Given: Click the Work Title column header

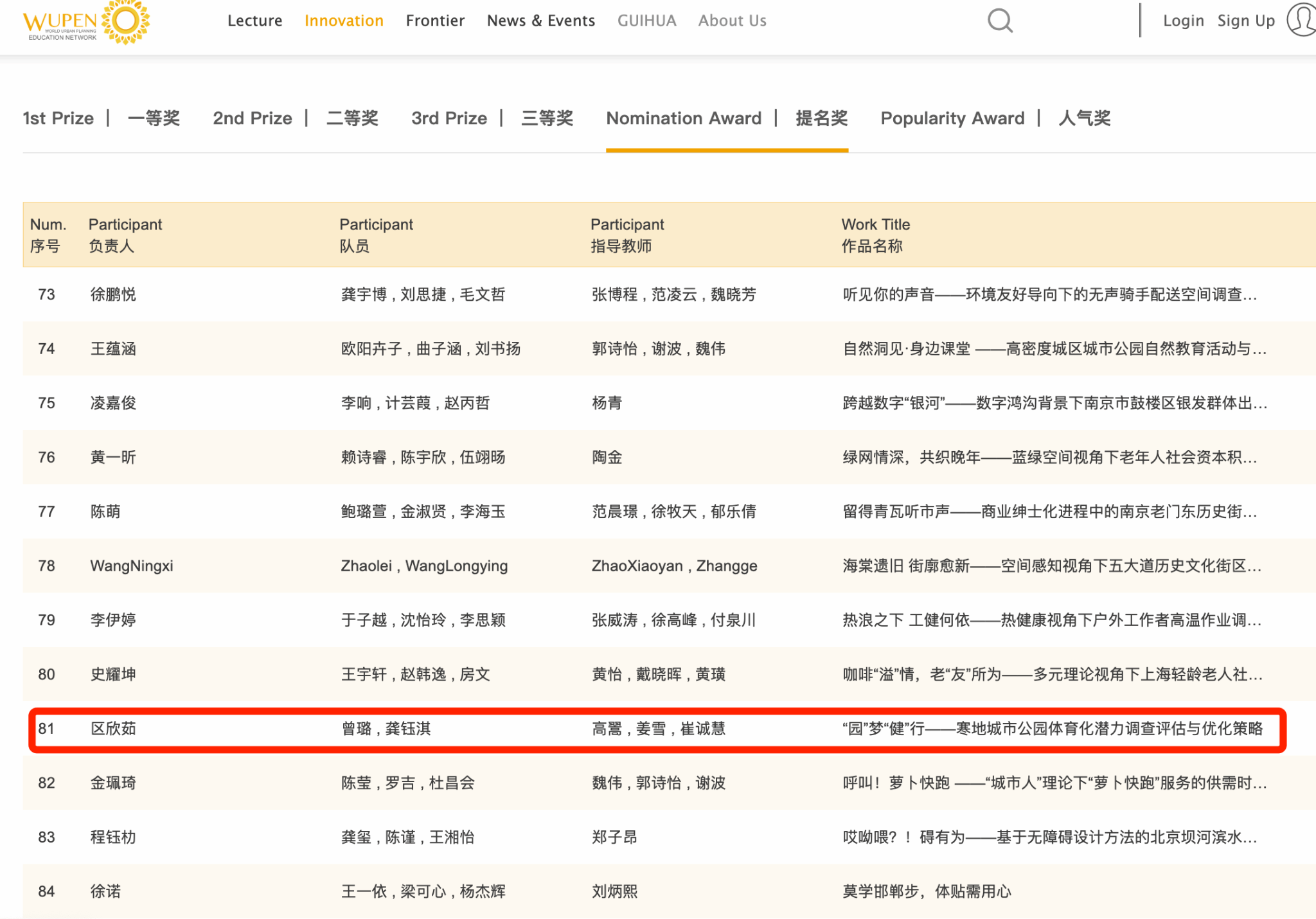Looking at the screenshot, I should coord(876,235).
